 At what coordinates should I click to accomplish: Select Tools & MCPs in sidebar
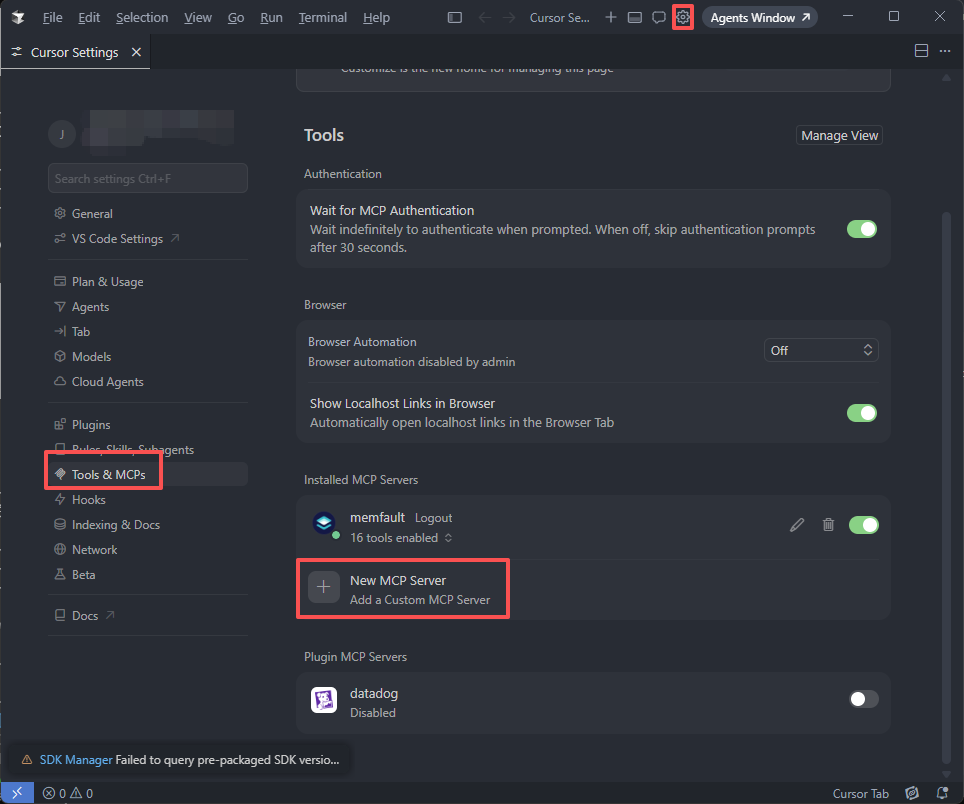(x=148, y=475)
